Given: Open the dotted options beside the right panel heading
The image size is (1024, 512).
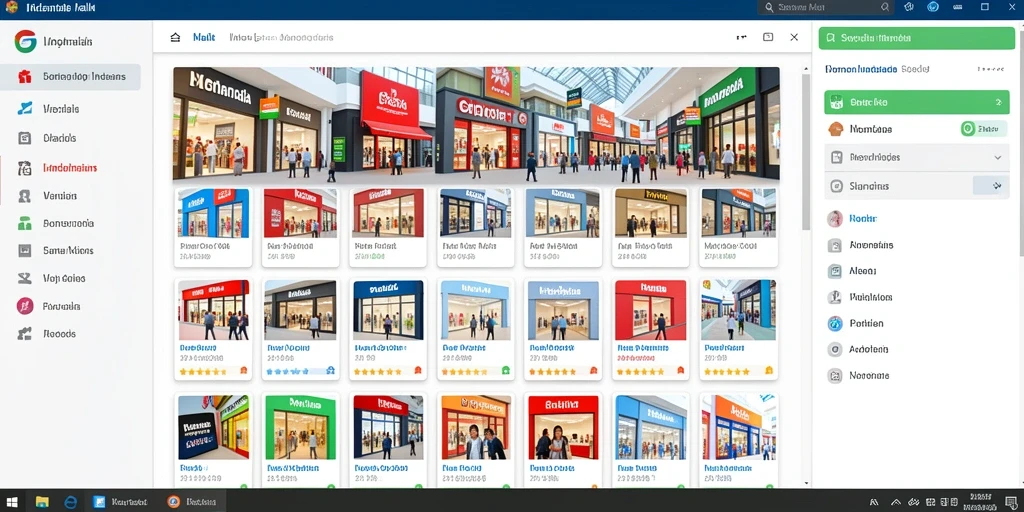Looking at the screenshot, I should [x=991, y=69].
